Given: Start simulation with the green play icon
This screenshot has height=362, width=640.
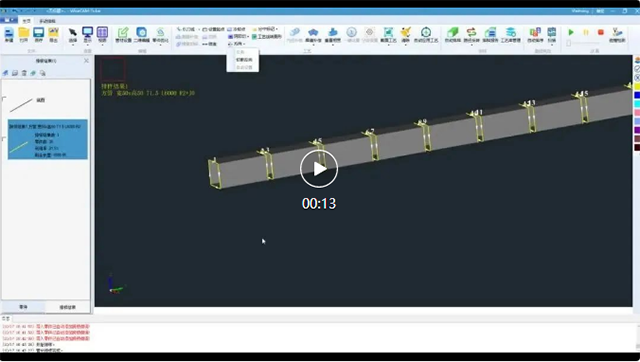Looking at the screenshot, I should click(571, 32).
